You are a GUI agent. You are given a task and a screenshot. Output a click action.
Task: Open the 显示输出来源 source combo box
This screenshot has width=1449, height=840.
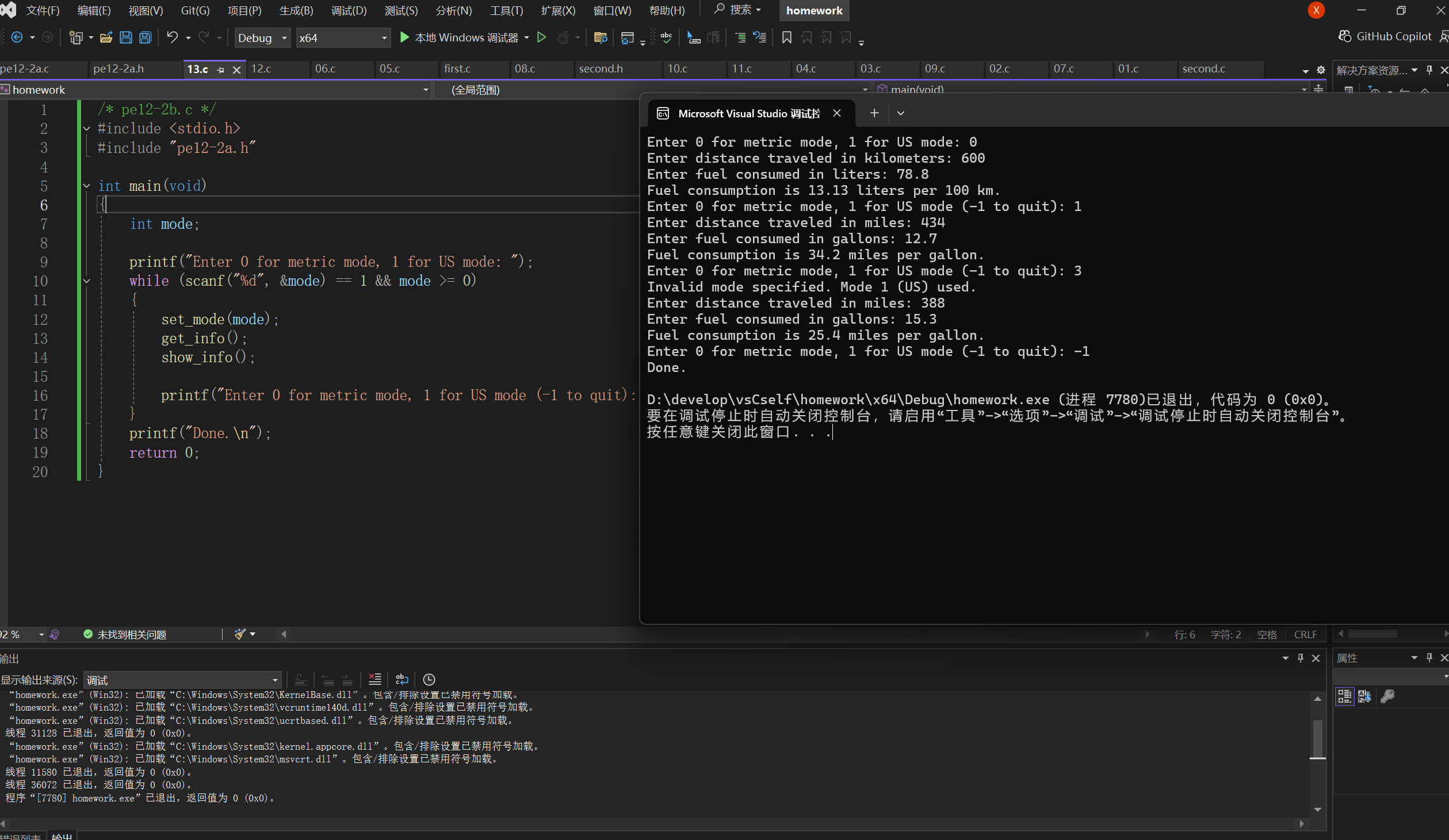coord(182,680)
